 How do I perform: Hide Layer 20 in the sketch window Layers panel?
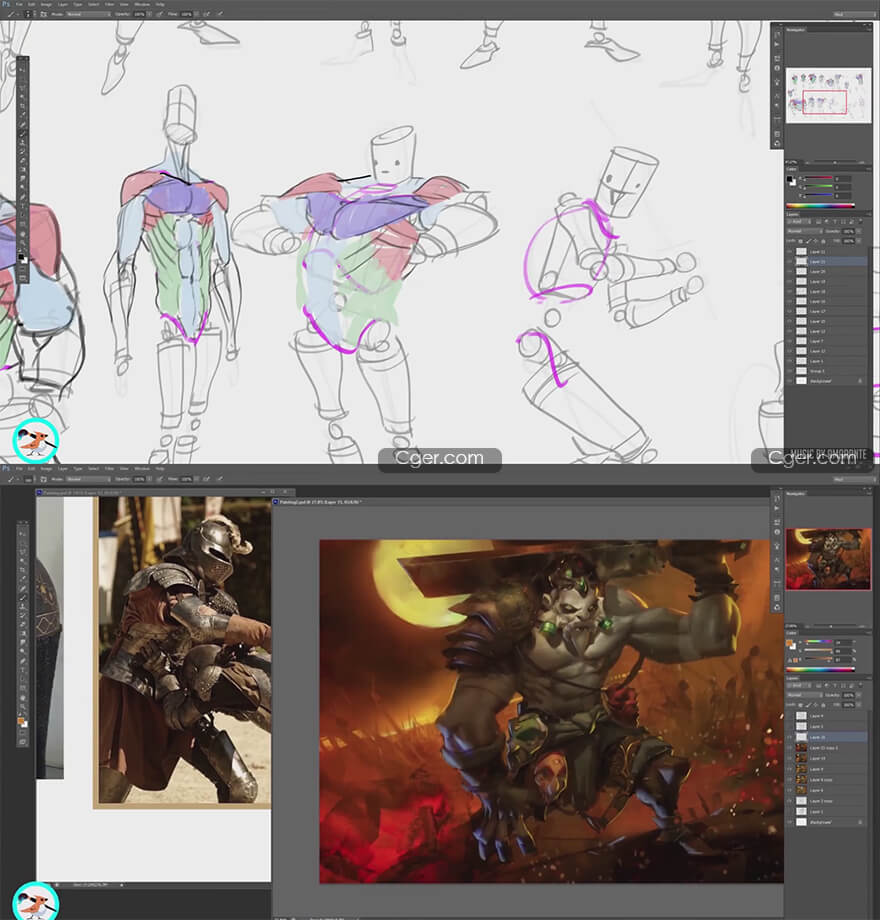coord(790,271)
